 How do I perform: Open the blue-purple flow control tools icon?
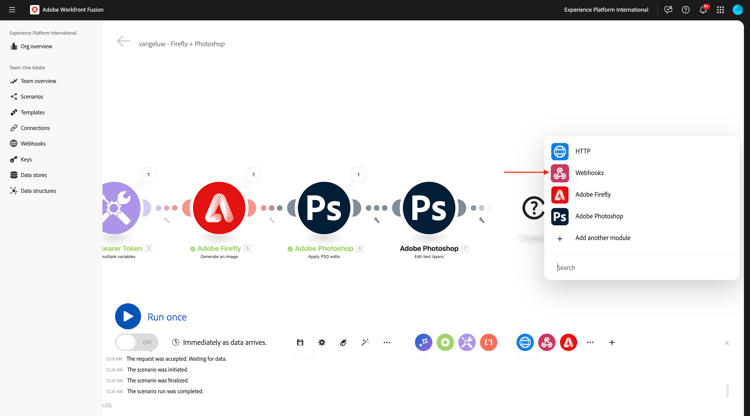click(x=423, y=342)
